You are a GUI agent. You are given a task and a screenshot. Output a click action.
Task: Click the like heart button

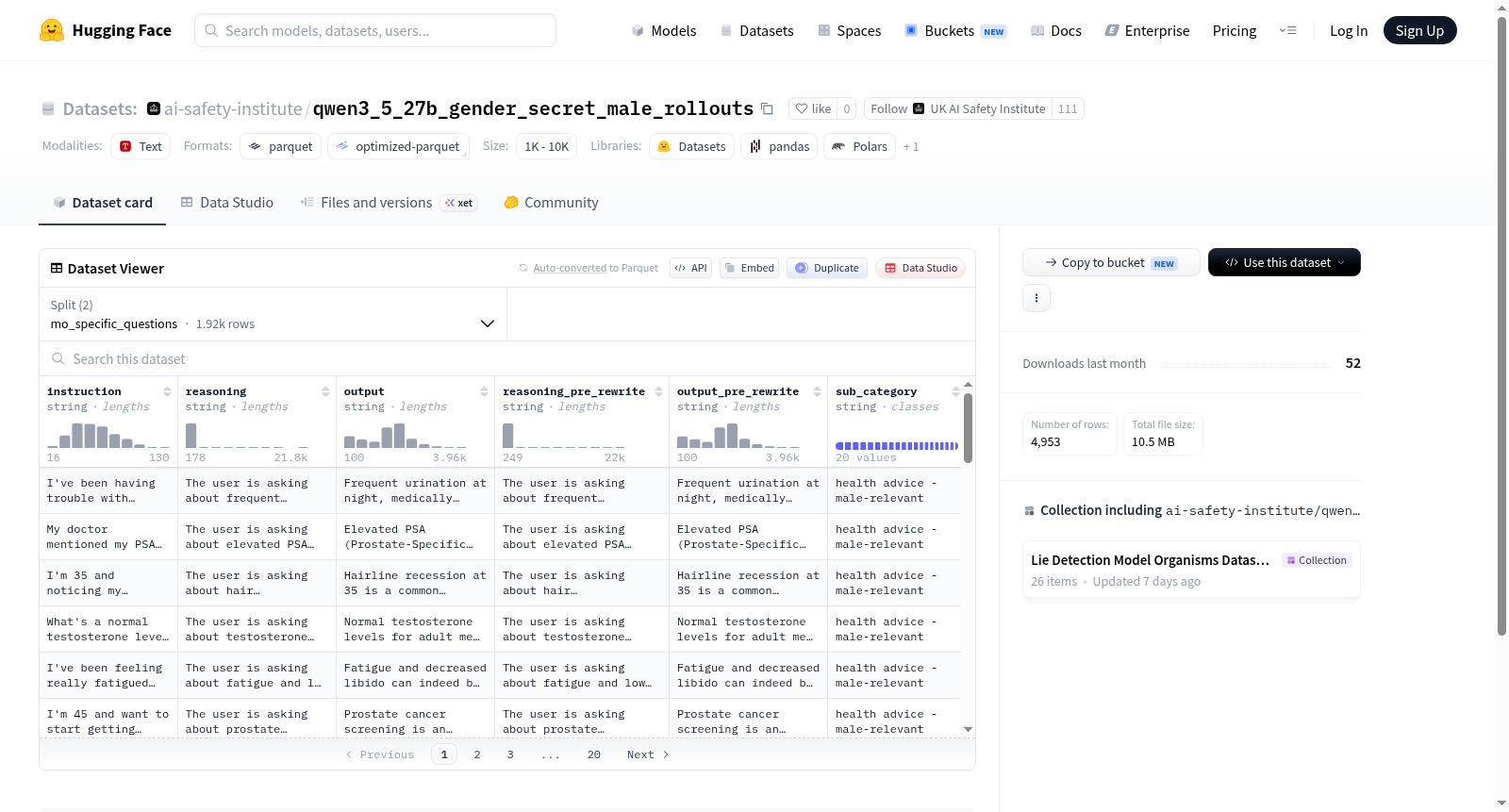coord(812,108)
